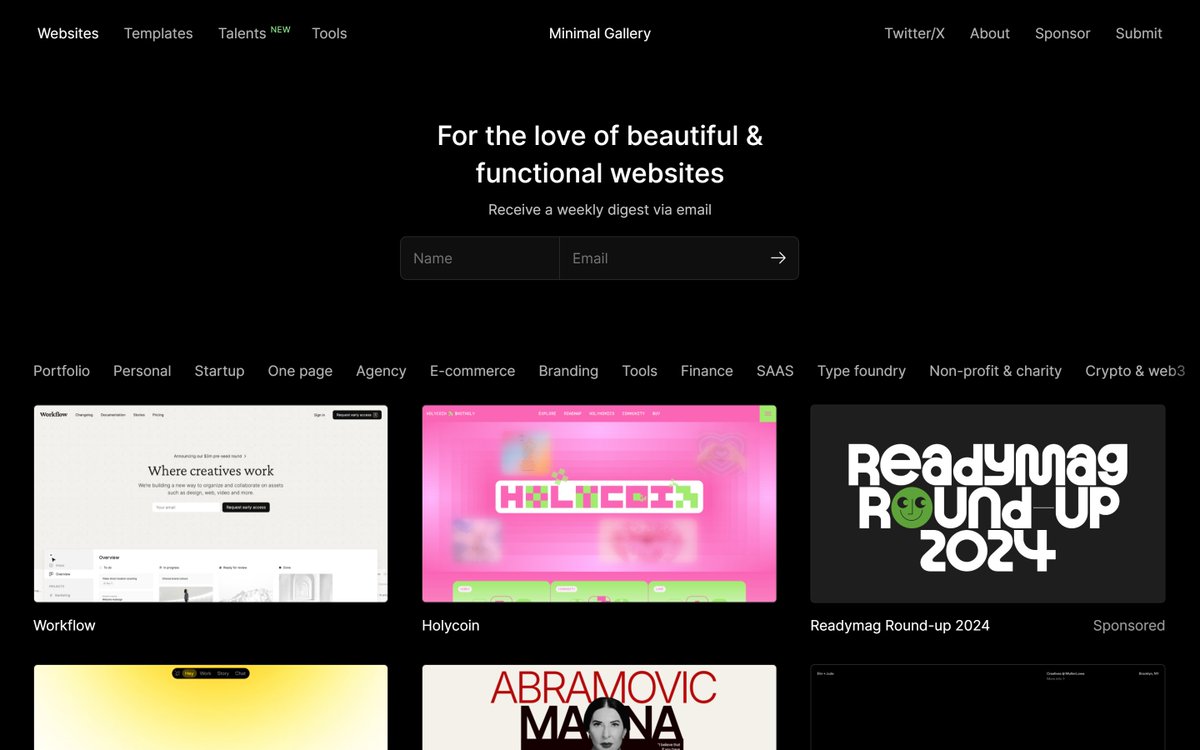
Task: Click the Workflow title under thumbnail
Action: point(64,625)
